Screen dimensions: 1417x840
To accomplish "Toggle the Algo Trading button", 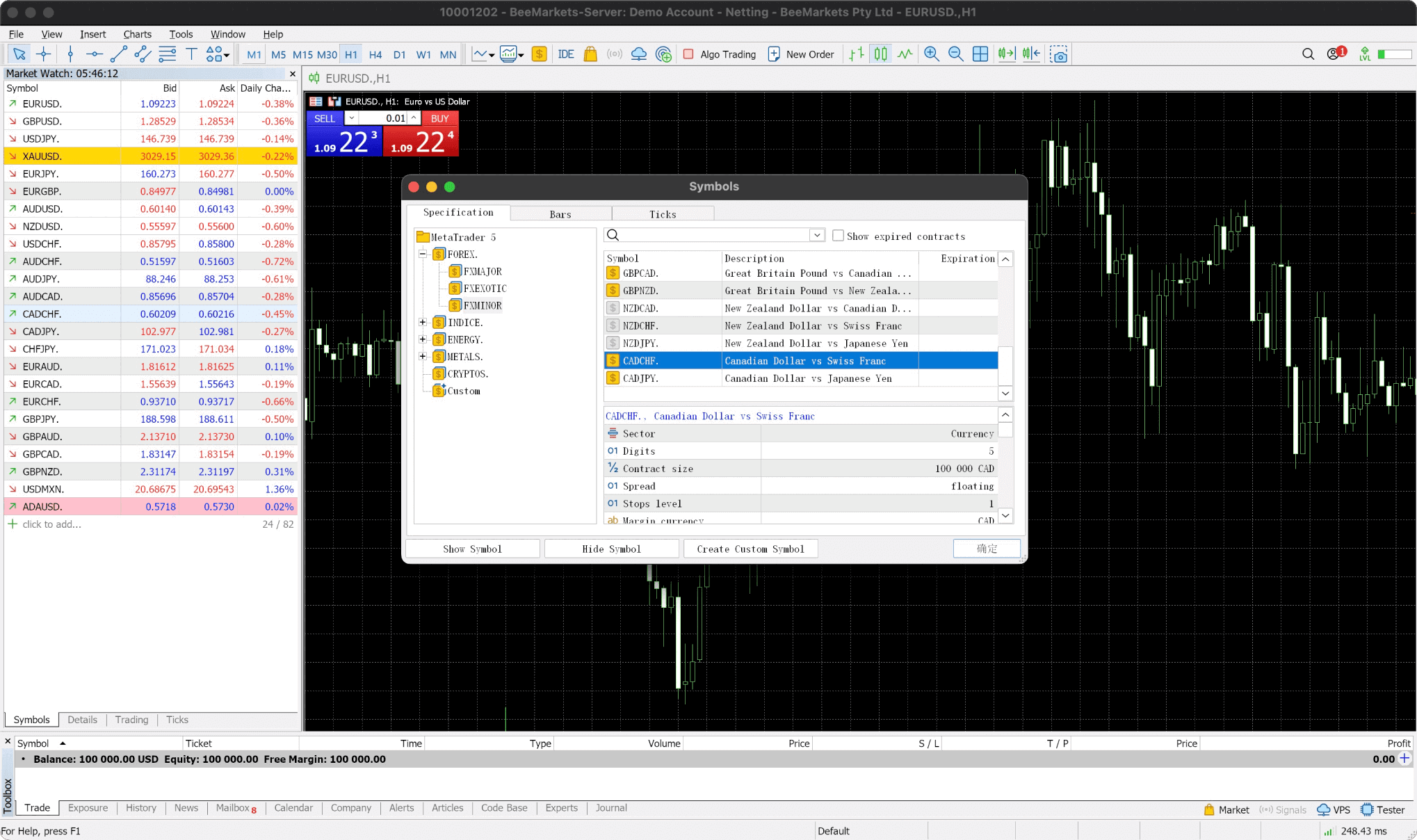I will pyautogui.click(x=720, y=54).
